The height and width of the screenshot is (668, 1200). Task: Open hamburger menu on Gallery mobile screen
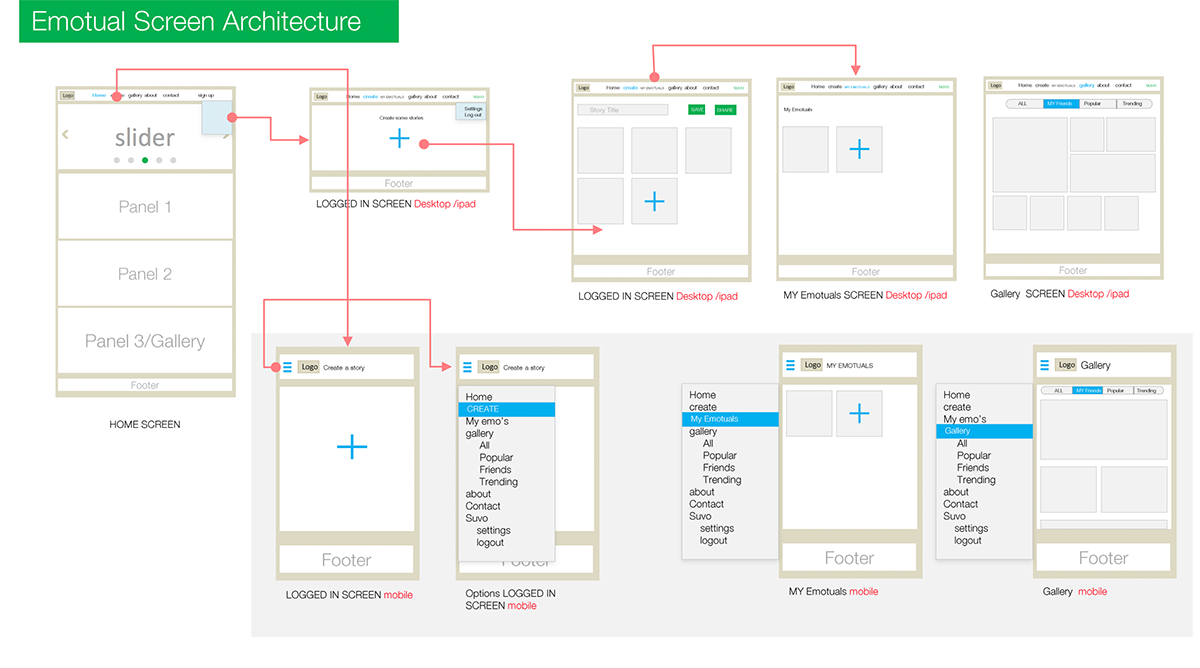pyautogui.click(x=1045, y=365)
